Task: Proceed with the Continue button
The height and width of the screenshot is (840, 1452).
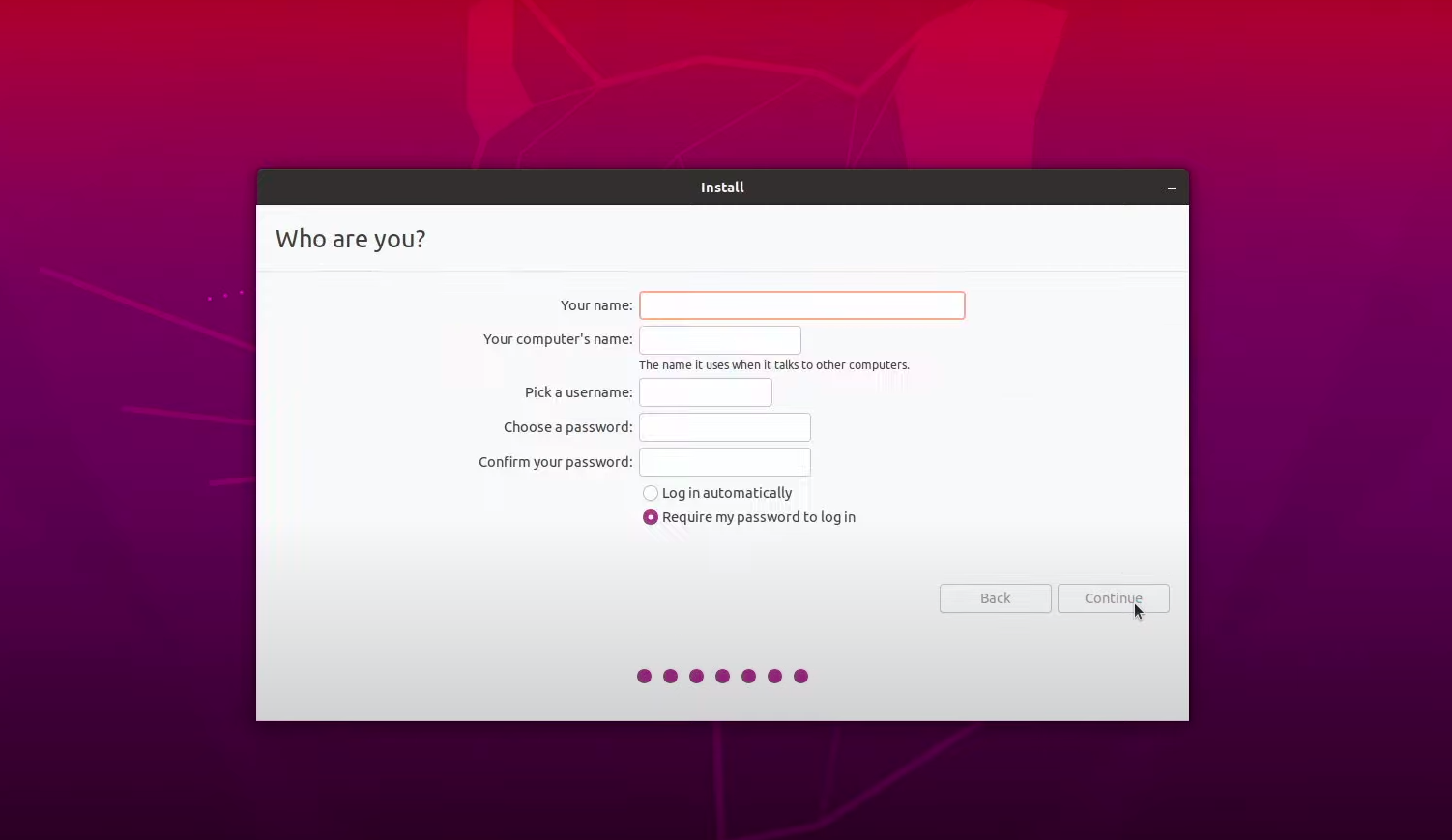Action: coord(1113,598)
